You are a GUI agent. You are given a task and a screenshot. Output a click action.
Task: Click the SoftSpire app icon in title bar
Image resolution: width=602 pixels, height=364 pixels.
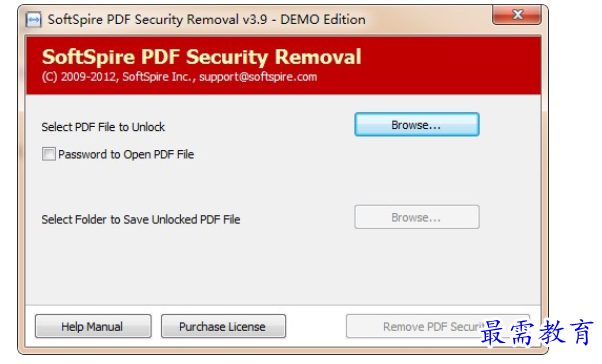[33, 19]
